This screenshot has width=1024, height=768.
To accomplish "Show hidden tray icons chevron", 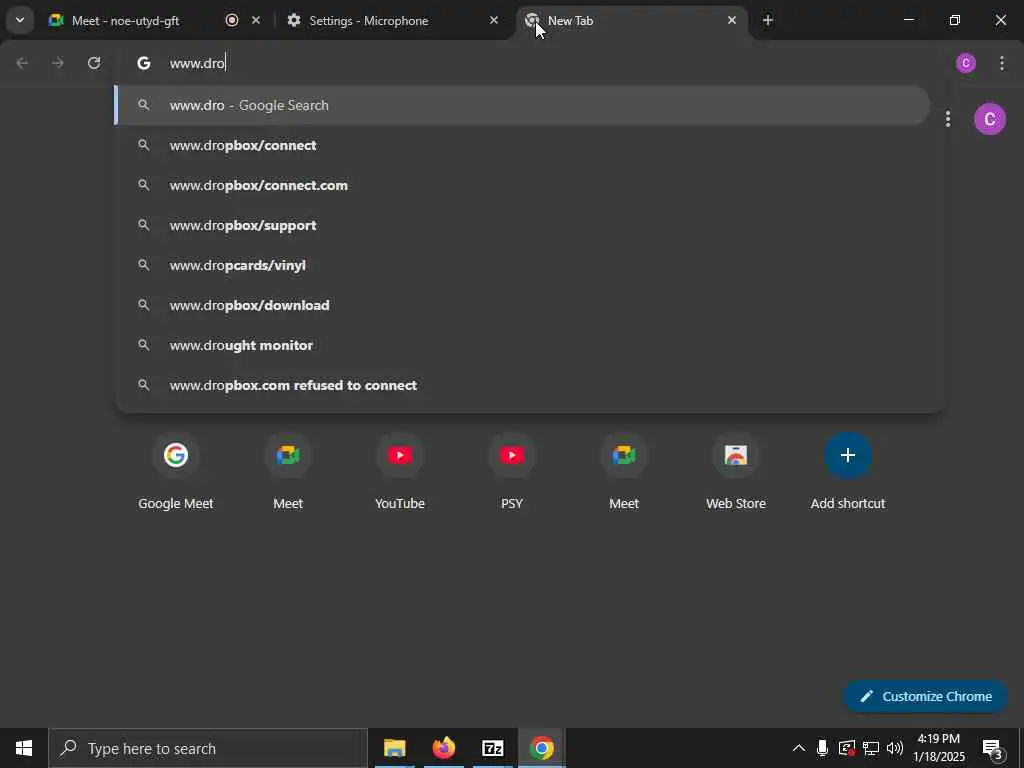I will coord(799,748).
